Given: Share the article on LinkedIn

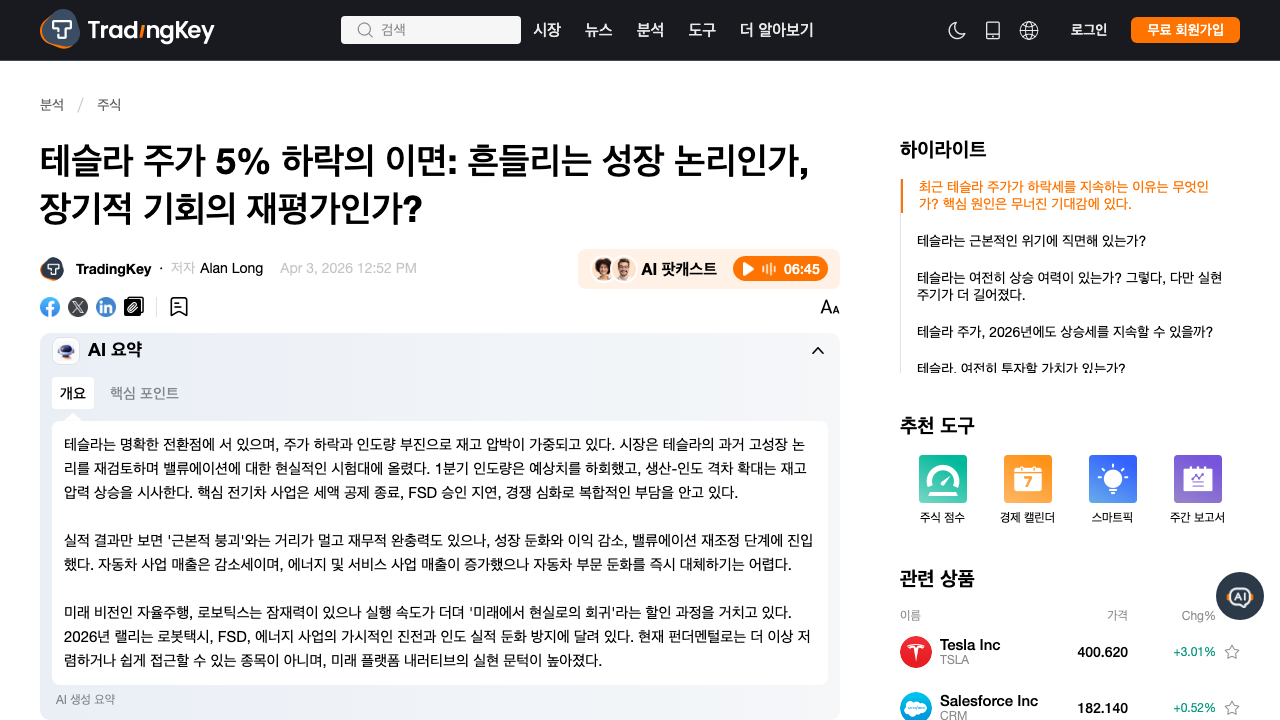Looking at the screenshot, I should click(106, 307).
